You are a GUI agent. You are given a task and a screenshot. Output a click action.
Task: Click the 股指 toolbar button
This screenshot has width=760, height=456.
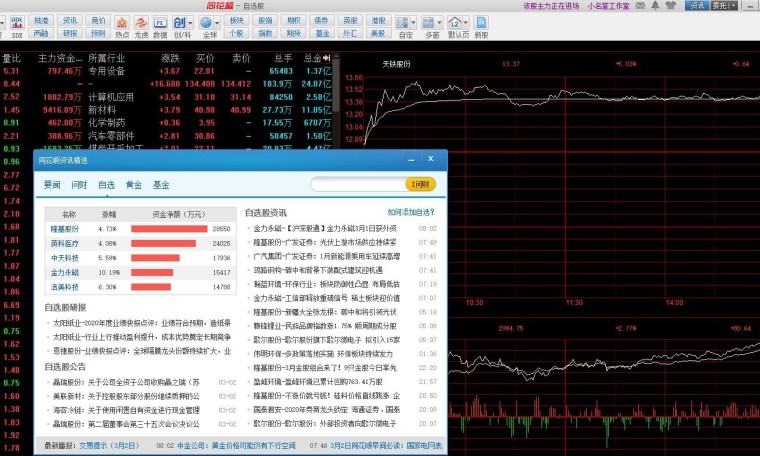pyautogui.click(x=265, y=20)
